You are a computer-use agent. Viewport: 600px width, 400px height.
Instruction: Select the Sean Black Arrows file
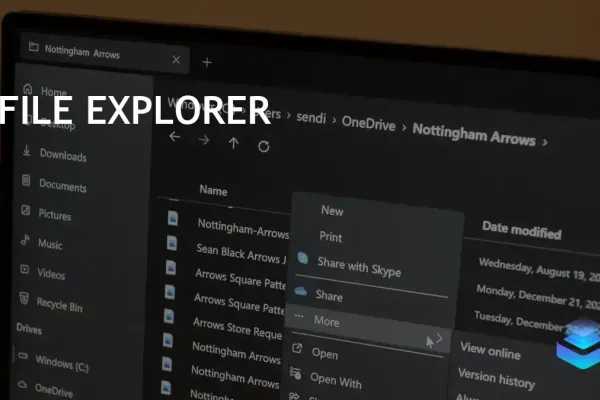[241, 254]
